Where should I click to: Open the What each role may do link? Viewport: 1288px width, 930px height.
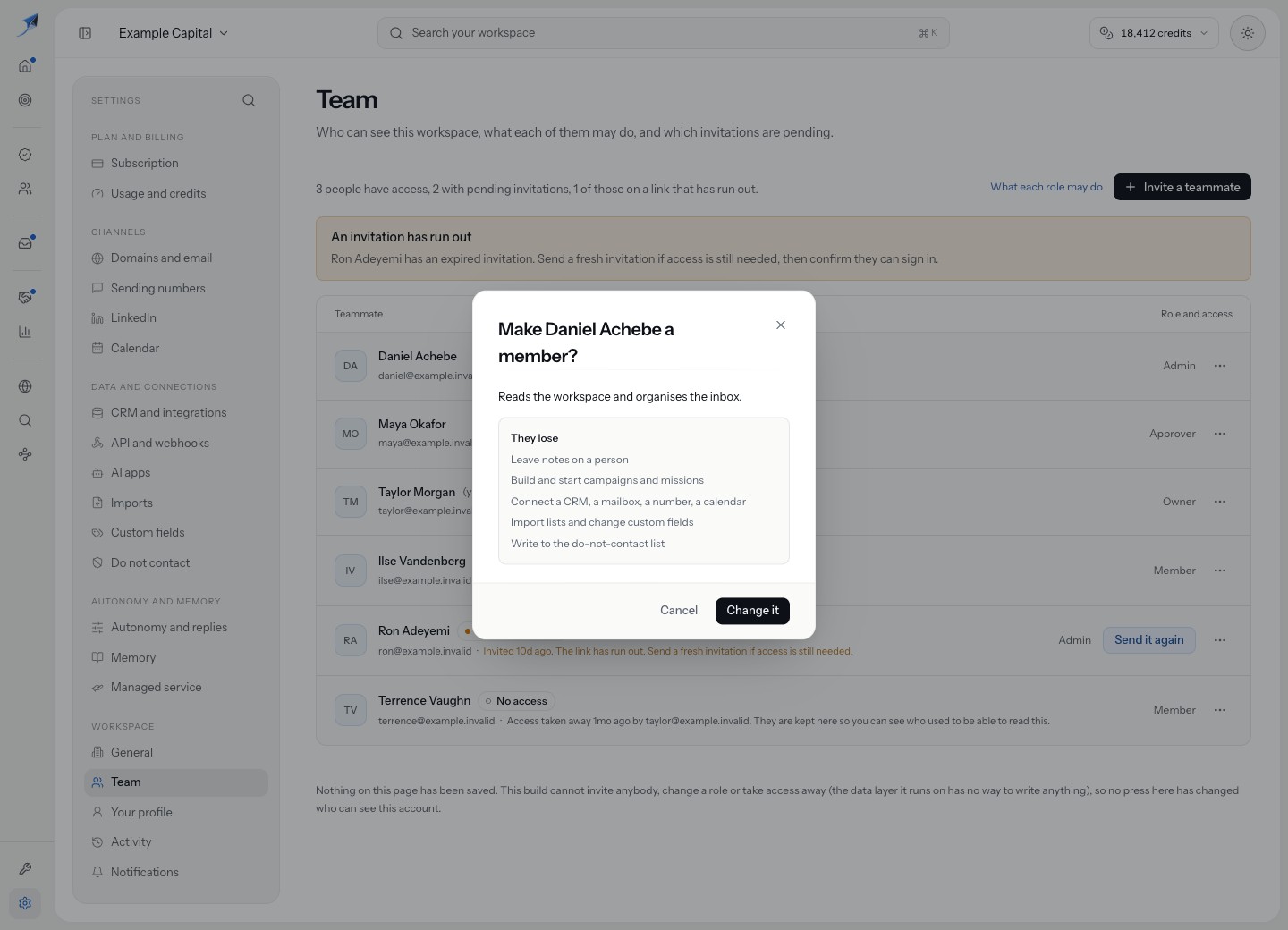(x=1046, y=187)
